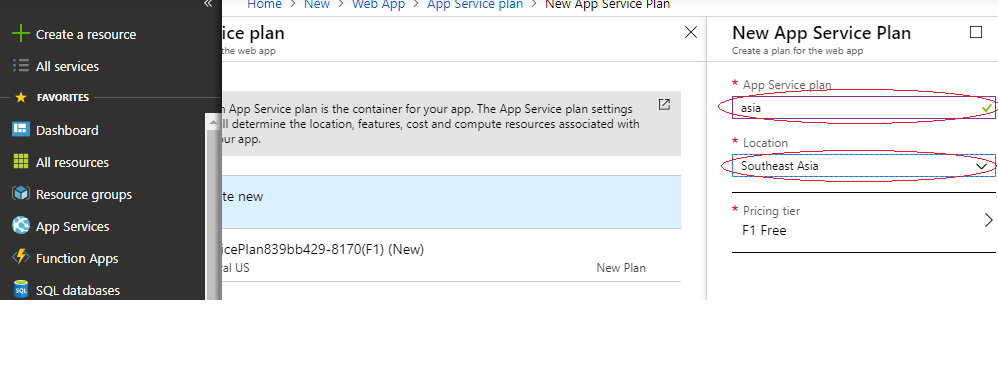The height and width of the screenshot is (390, 998).
Task: Click the green plus Create a resource icon
Action: [21, 34]
